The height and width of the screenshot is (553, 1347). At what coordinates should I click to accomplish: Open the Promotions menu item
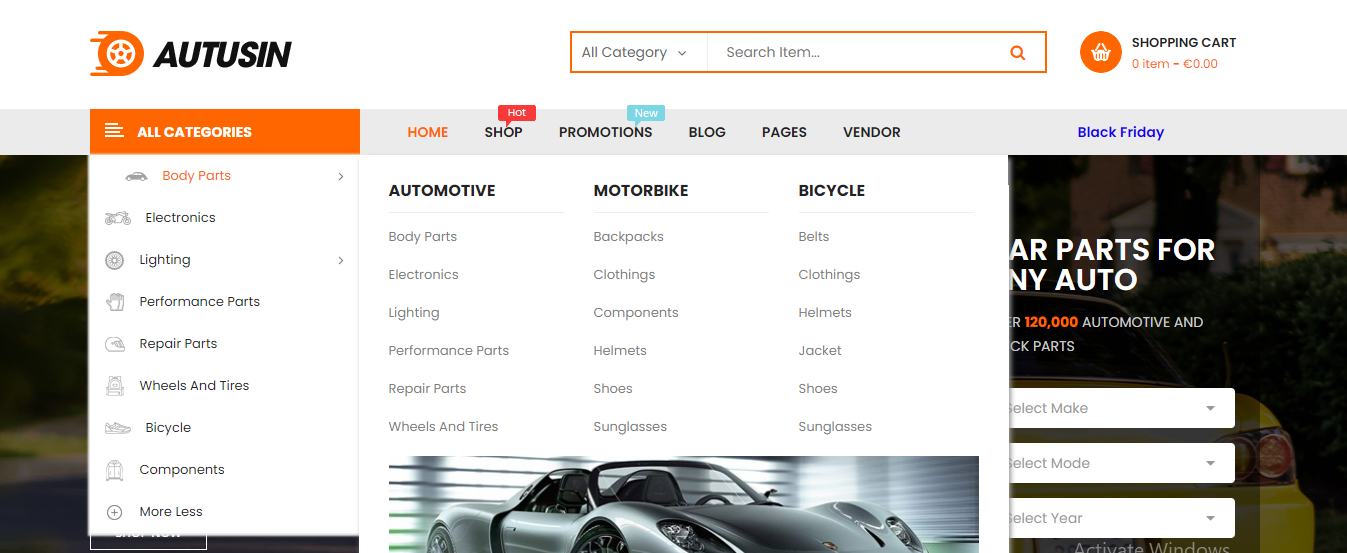(x=606, y=132)
